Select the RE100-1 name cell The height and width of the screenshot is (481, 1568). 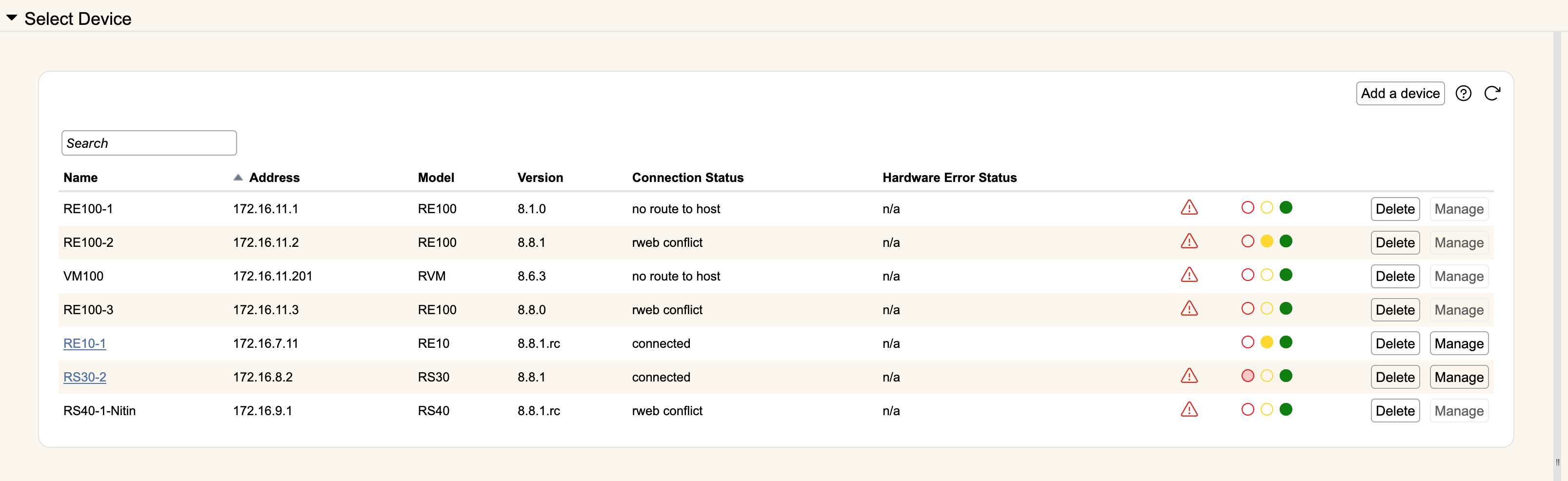(x=88, y=209)
